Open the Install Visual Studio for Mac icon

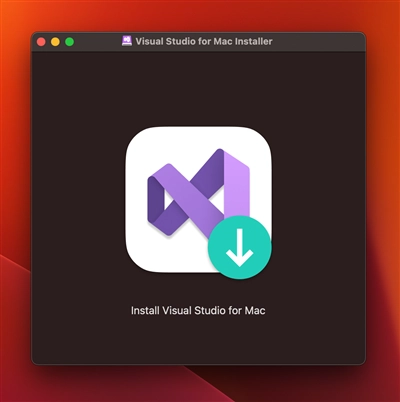pyautogui.click(x=199, y=203)
